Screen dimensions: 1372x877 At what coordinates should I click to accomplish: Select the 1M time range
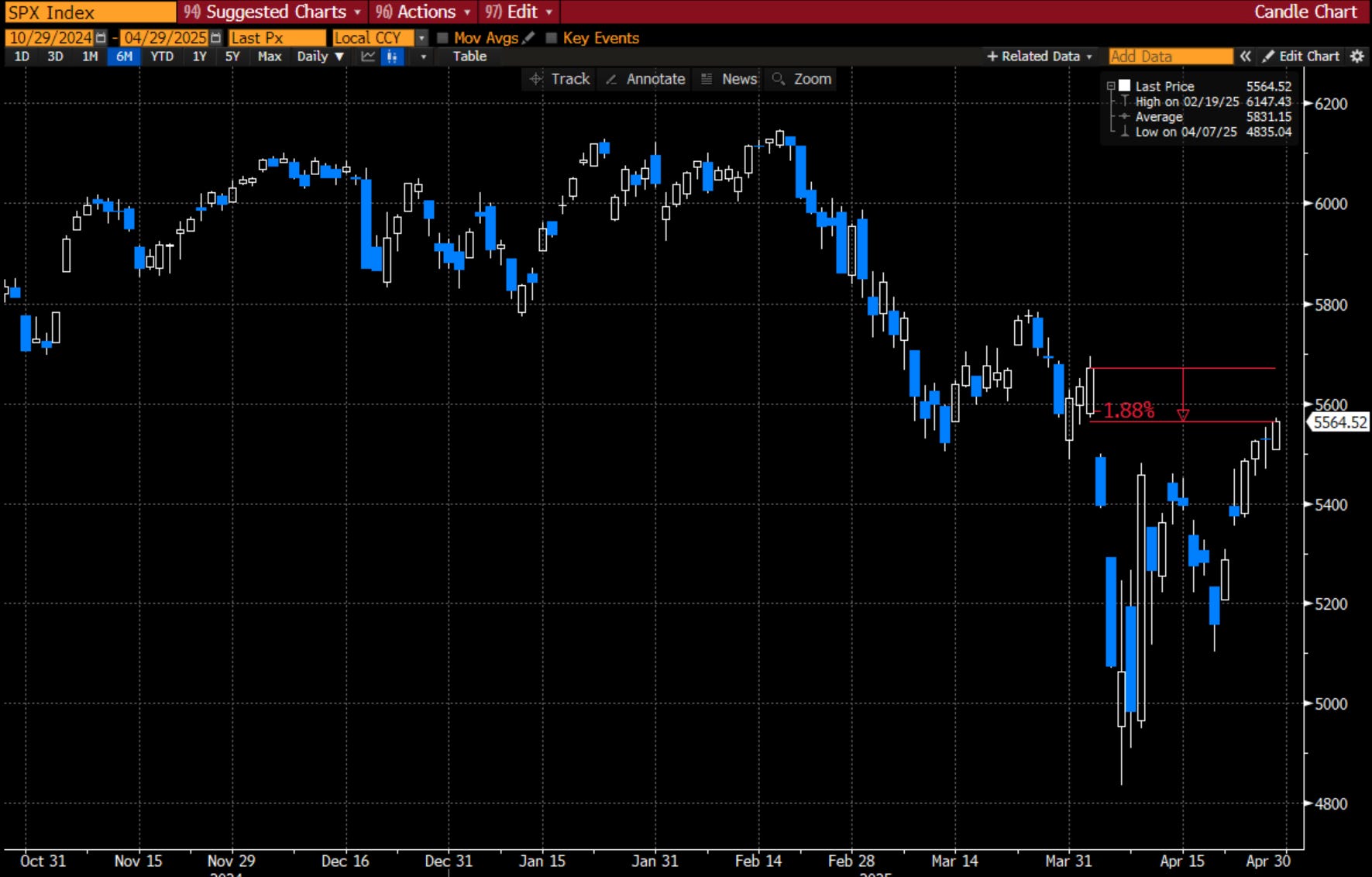click(90, 57)
